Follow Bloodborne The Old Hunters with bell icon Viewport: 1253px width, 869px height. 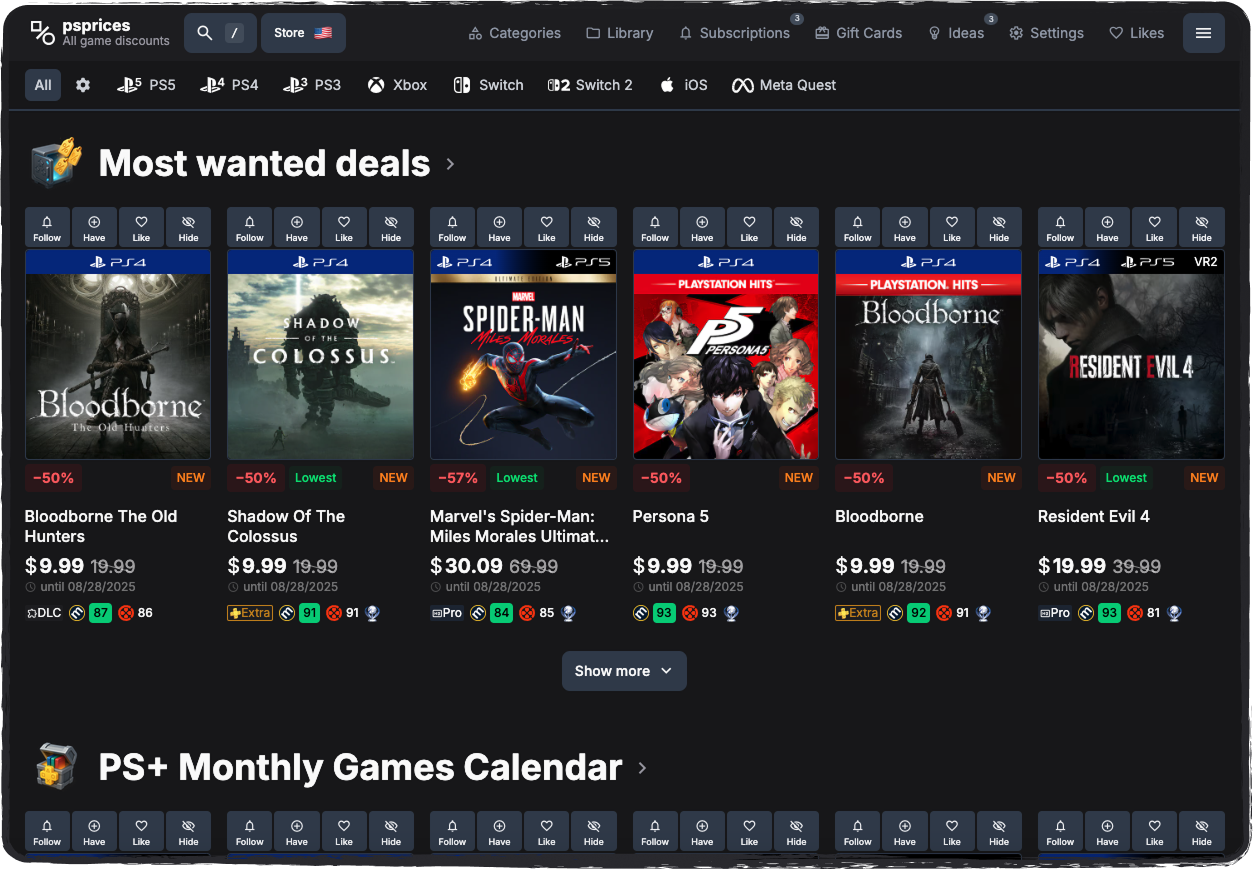point(47,227)
